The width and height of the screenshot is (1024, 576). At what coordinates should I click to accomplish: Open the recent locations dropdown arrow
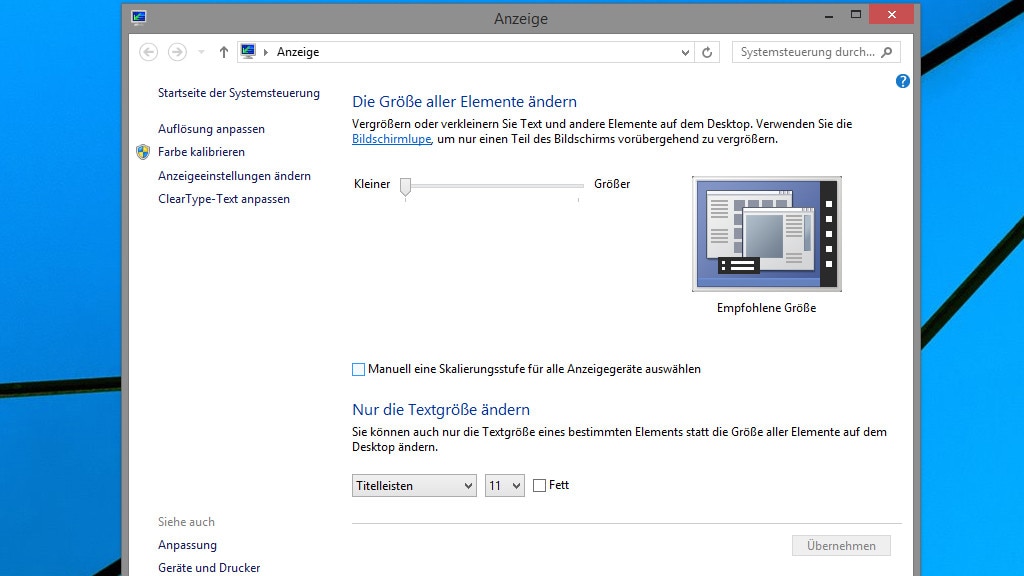coord(201,52)
